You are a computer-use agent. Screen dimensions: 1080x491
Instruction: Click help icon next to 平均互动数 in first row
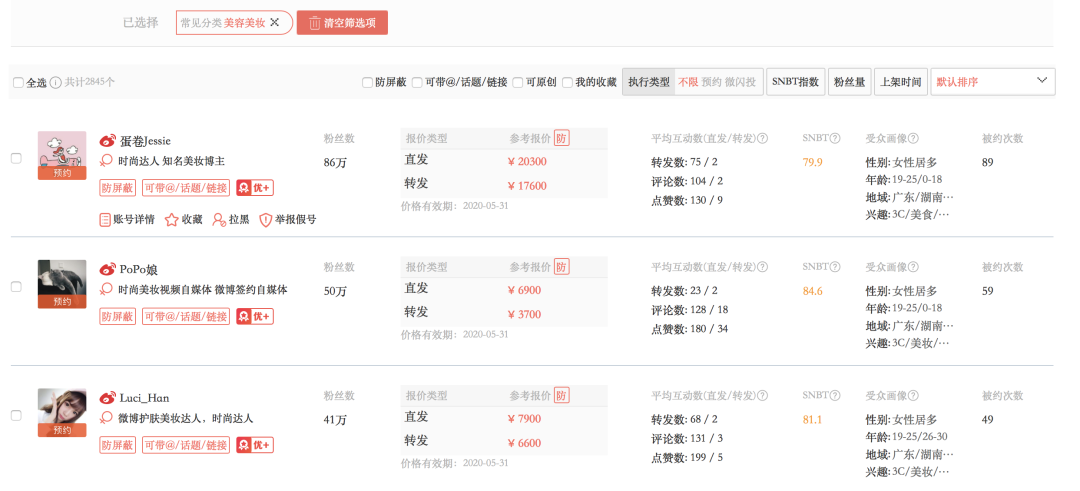coord(762,138)
